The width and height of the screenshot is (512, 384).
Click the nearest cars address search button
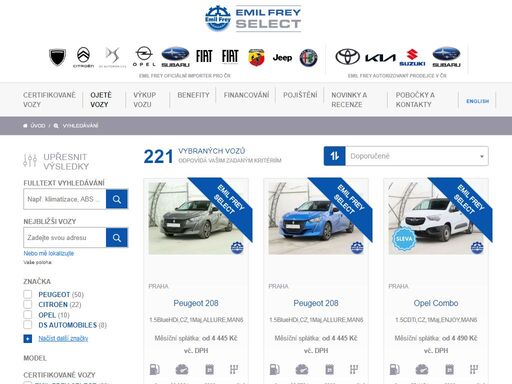(x=117, y=237)
